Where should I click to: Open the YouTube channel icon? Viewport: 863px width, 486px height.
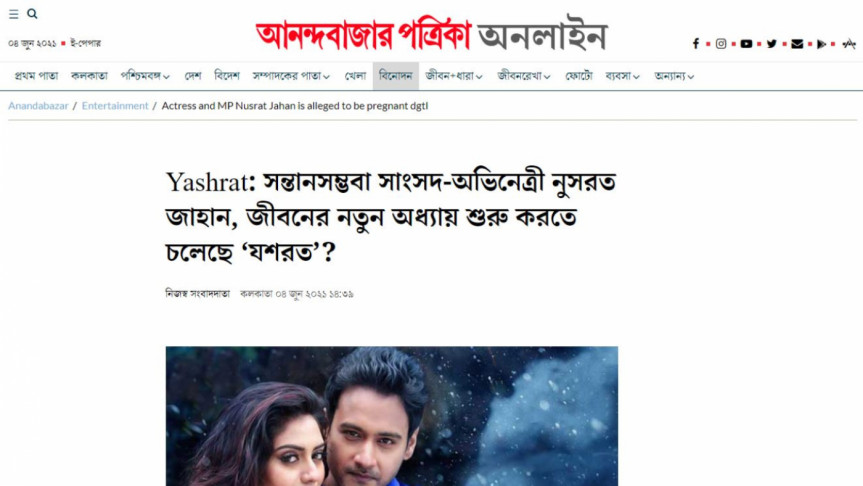tap(746, 43)
